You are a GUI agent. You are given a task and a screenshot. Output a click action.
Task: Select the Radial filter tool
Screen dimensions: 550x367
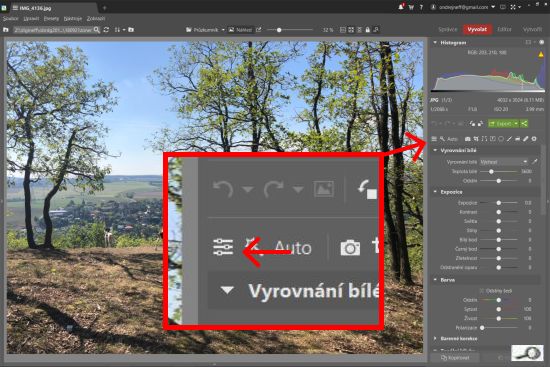(501, 139)
